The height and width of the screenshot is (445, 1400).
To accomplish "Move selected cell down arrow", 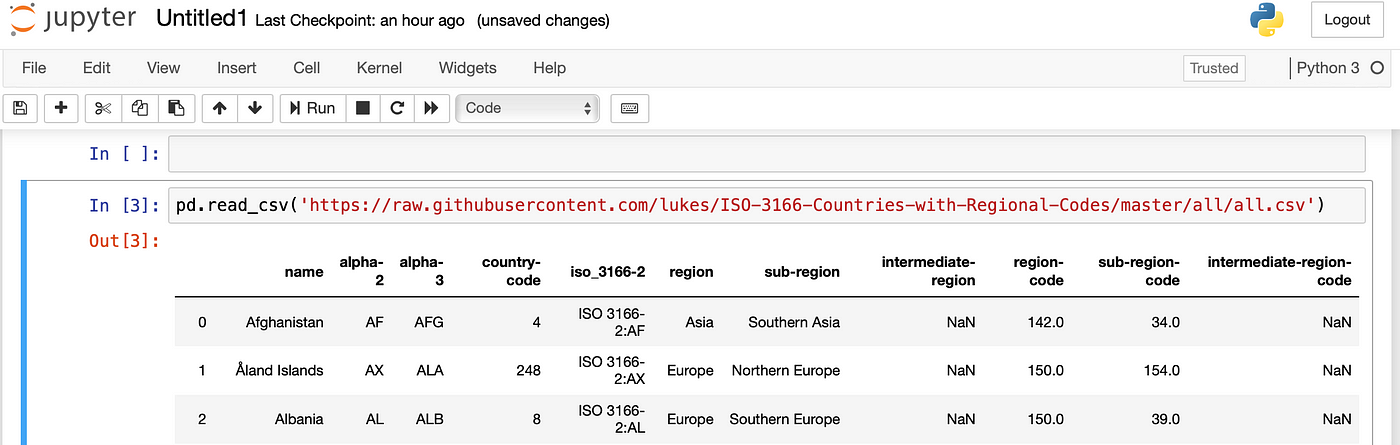I will coord(255,108).
